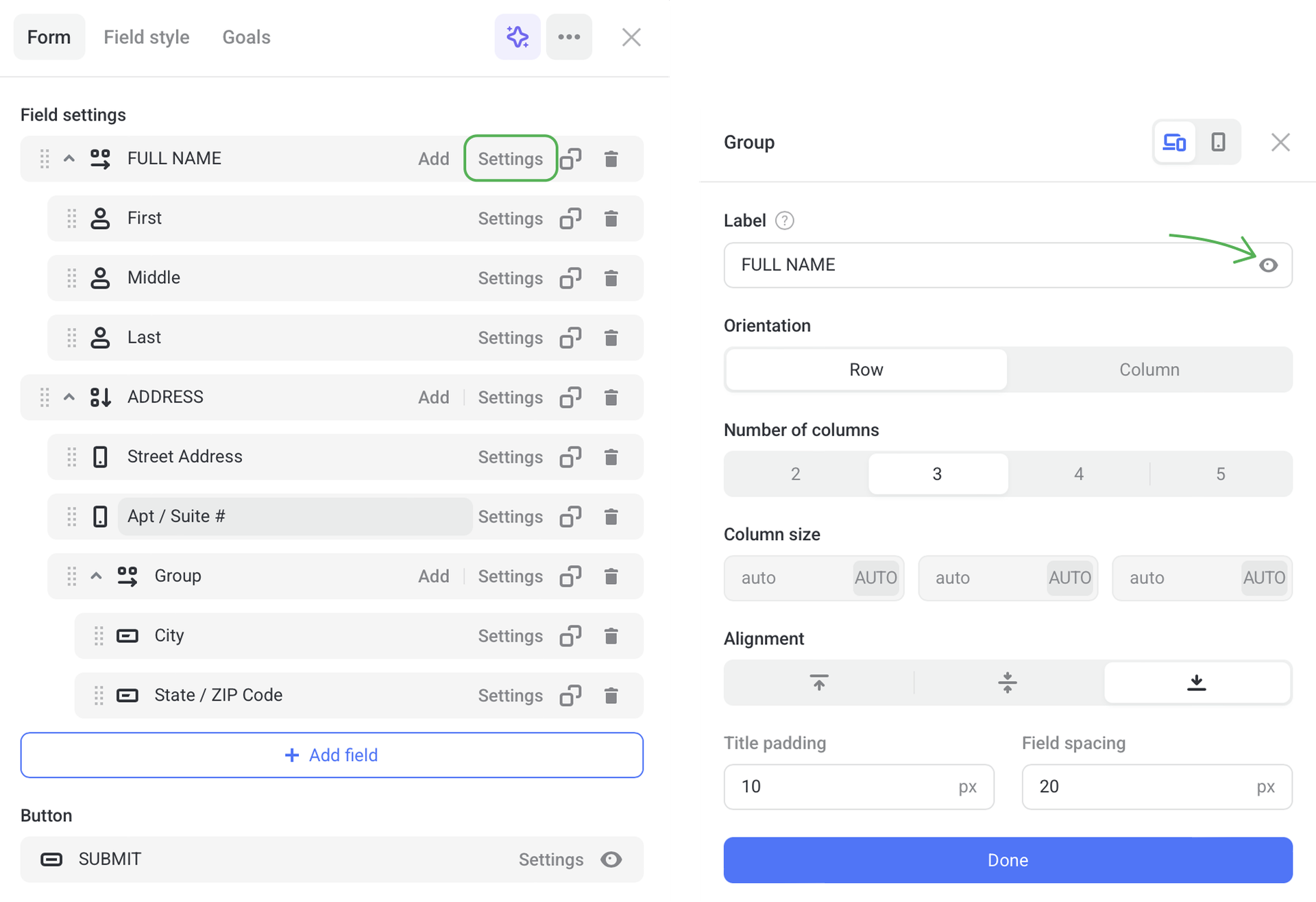Open the three-dots more options menu
The height and width of the screenshot is (902, 1316).
(569, 37)
